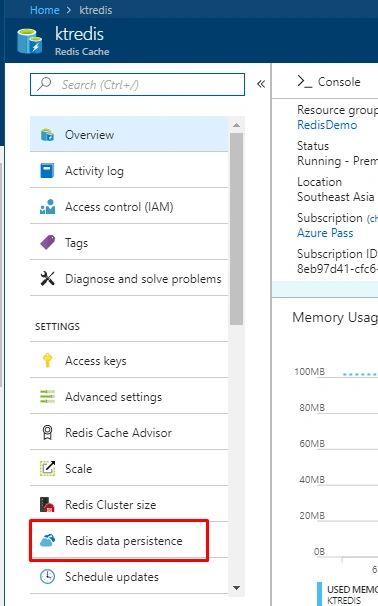Open the Azure Pass subscription link
The width and height of the screenshot is (378, 606).
(x=325, y=233)
